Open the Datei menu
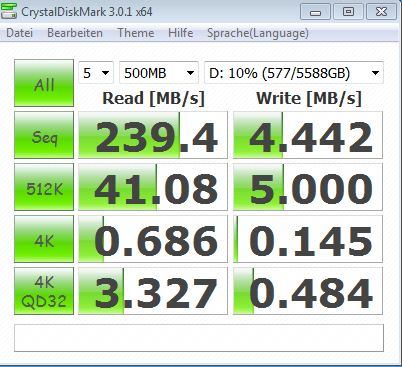Image resolution: width=402 pixels, height=367 pixels. point(19,33)
